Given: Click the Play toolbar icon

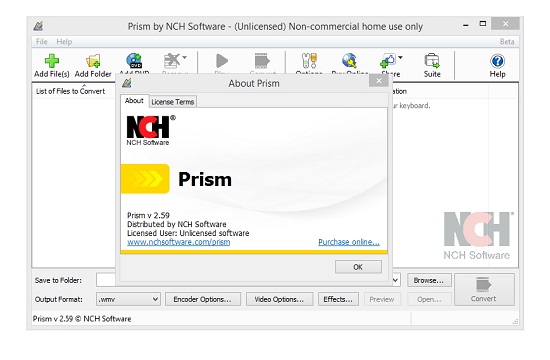Looking at the screenshot, I should click(222, 61).
